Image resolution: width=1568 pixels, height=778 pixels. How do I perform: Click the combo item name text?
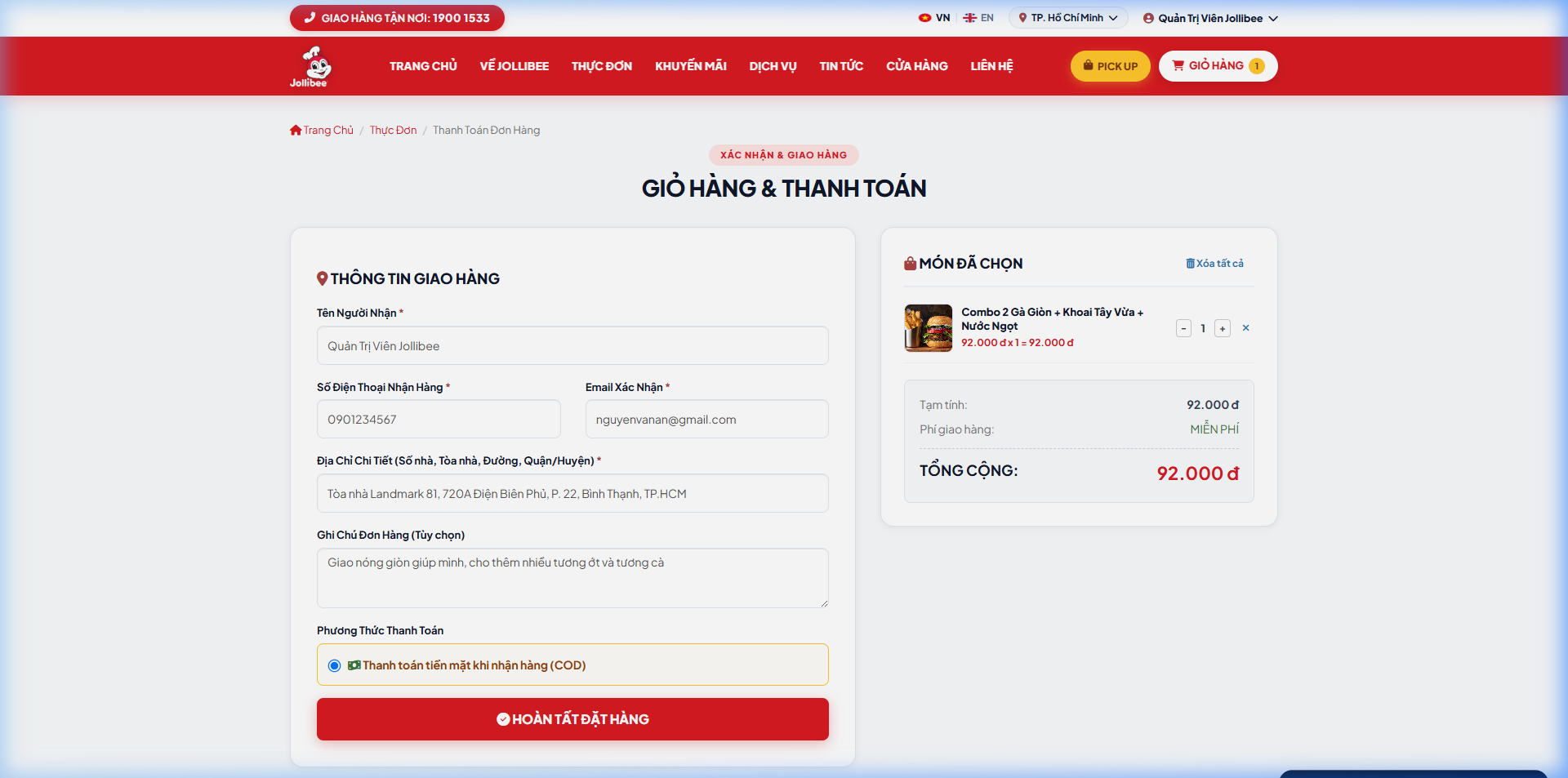coord(1052,319)
